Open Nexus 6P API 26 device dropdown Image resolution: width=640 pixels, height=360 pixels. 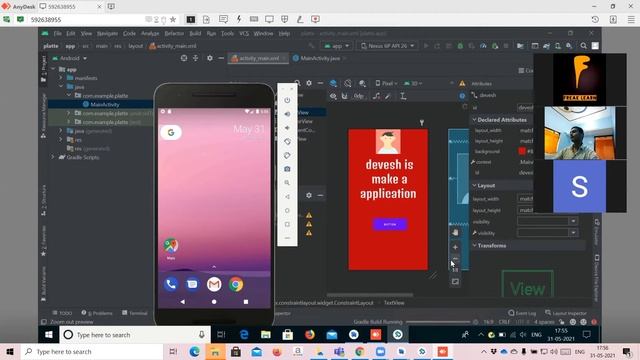pos(387,46)
